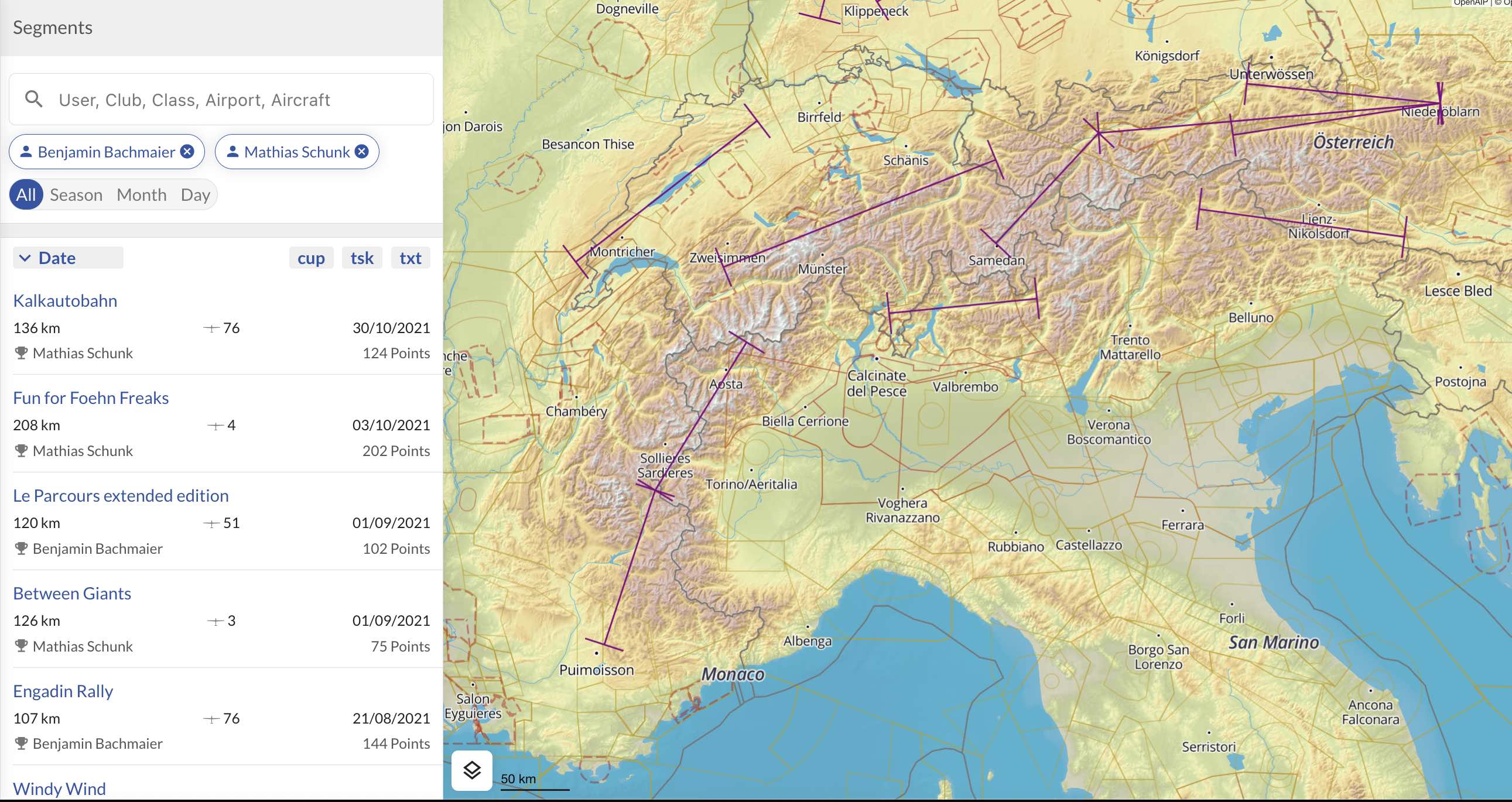
Task: Click the Puimoisson airfield label on map
Action: tap(596, 670)
